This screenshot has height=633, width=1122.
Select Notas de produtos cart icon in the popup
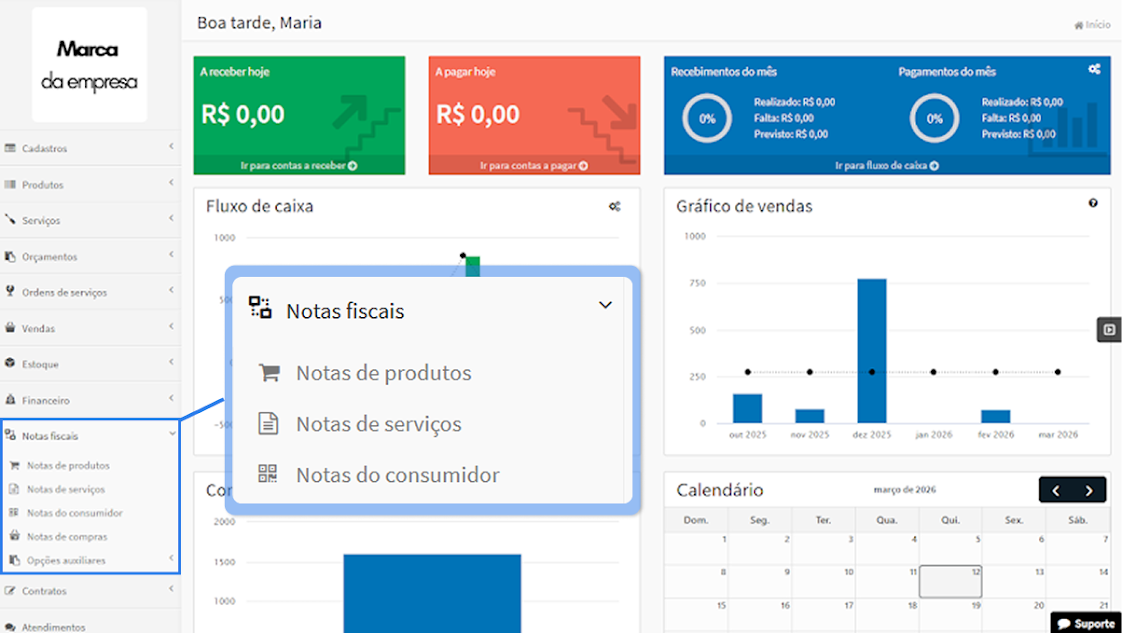pyautogui.click(x=267, y=371)
